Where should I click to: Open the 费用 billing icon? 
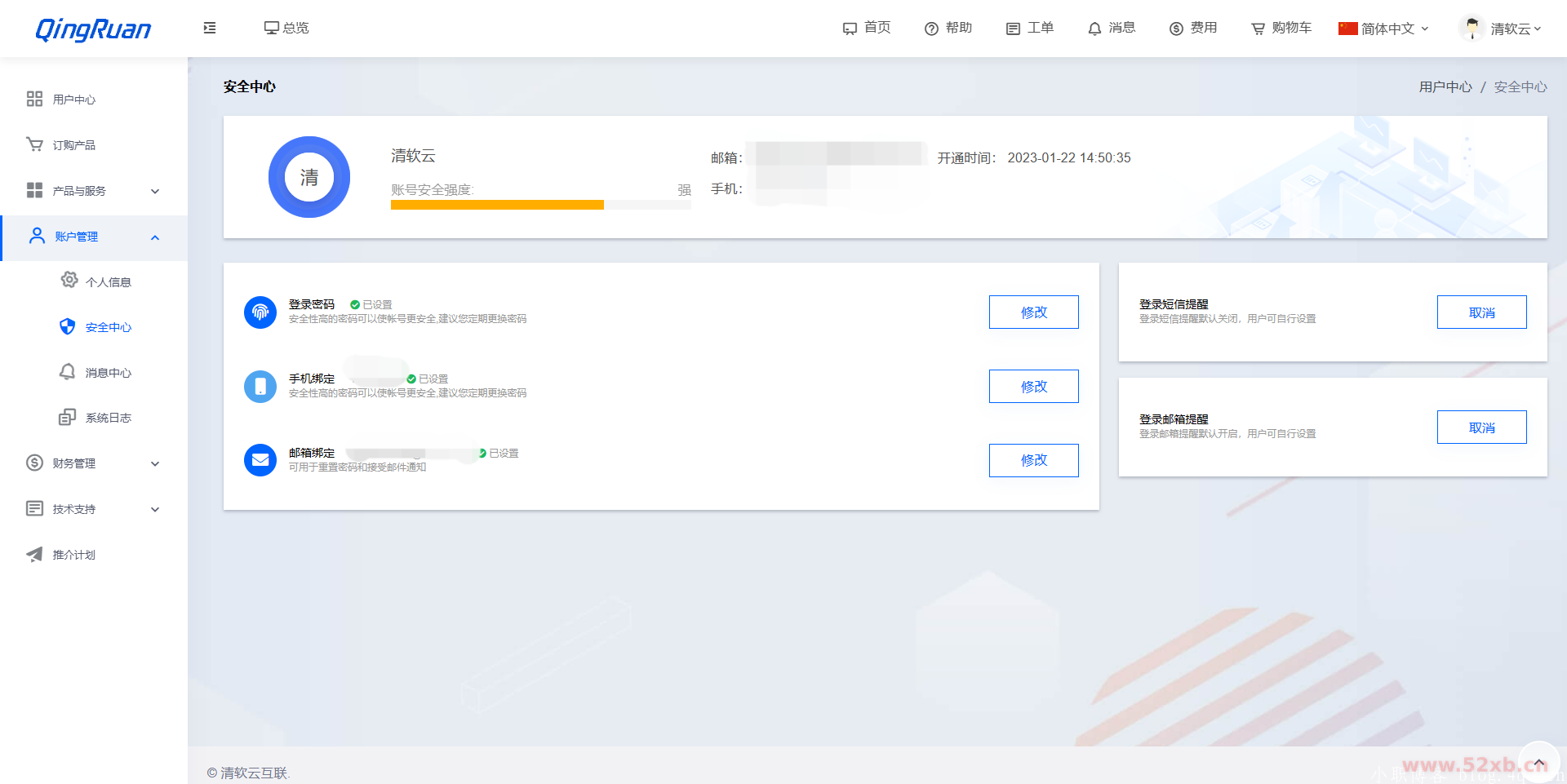1175,28
